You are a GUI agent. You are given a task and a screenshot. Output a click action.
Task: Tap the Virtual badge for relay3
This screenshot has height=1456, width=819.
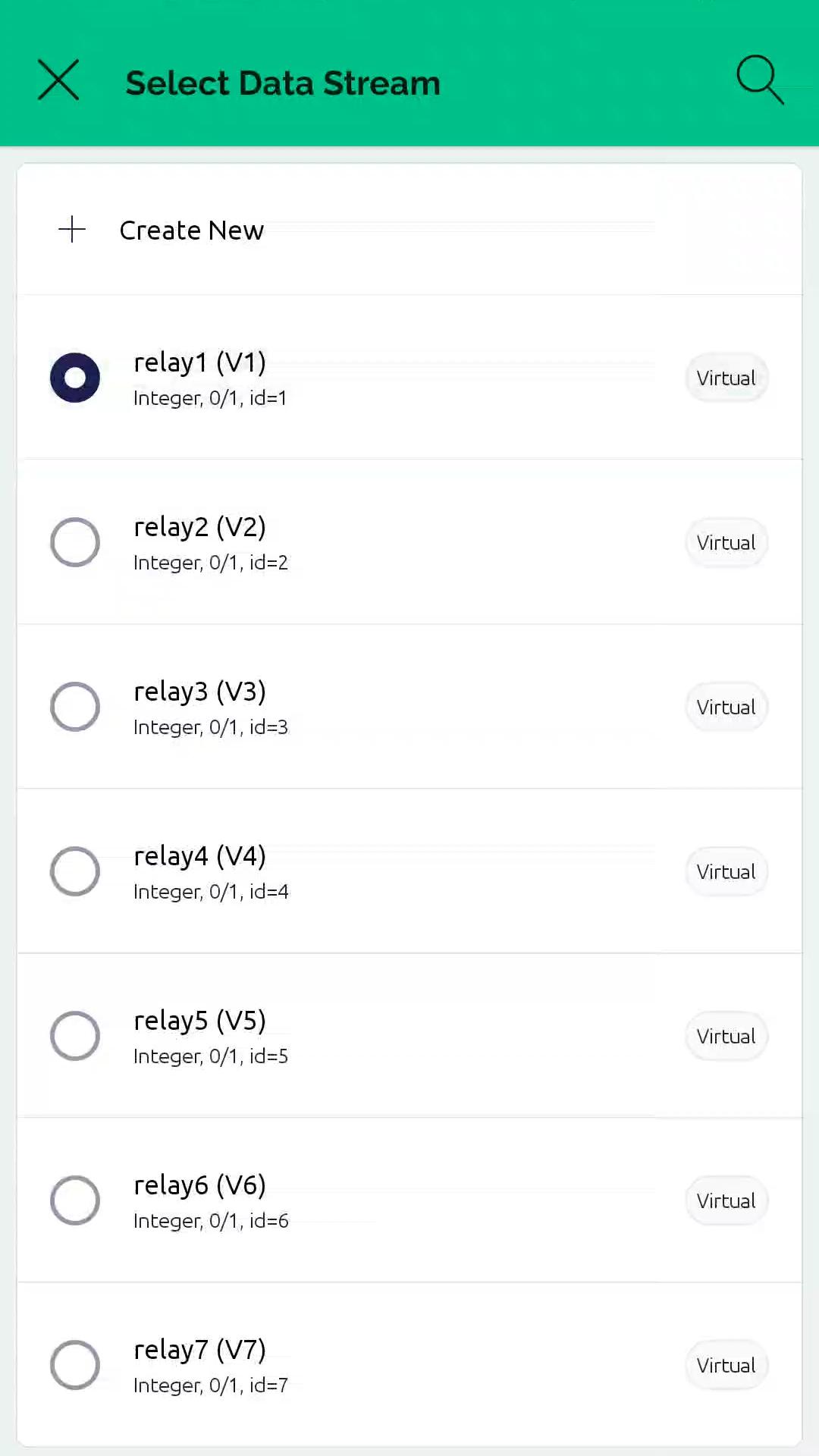(x=726, y=708)
